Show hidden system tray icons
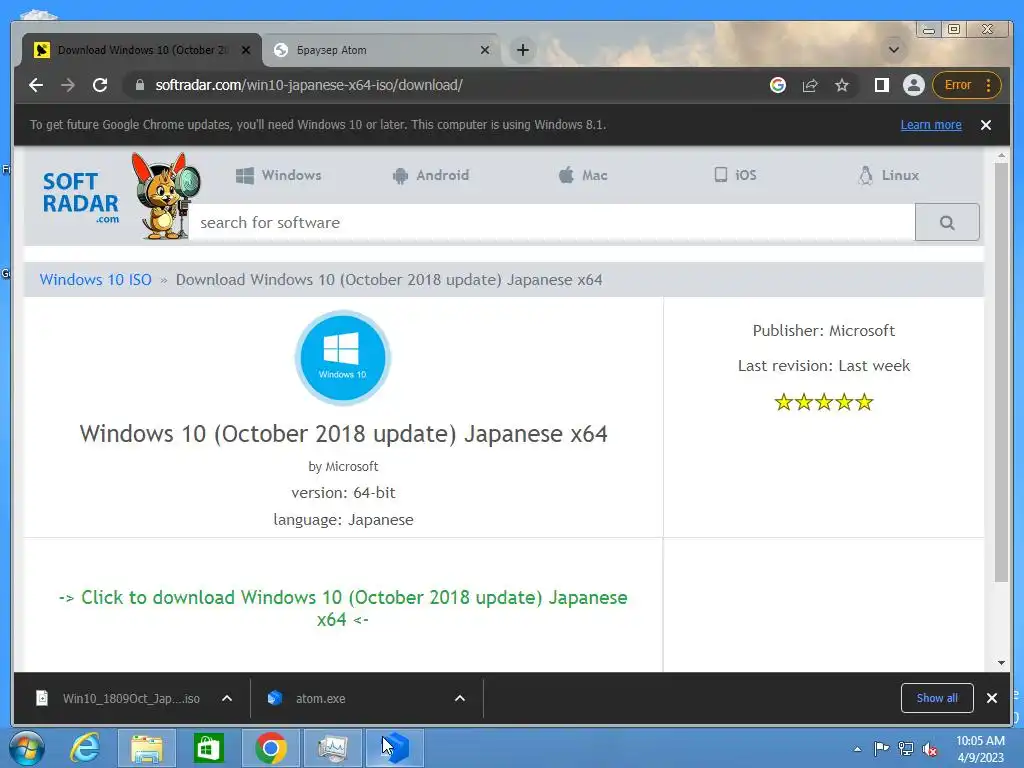The height and width of the screenshot is (768, 1024). (857, 749)
